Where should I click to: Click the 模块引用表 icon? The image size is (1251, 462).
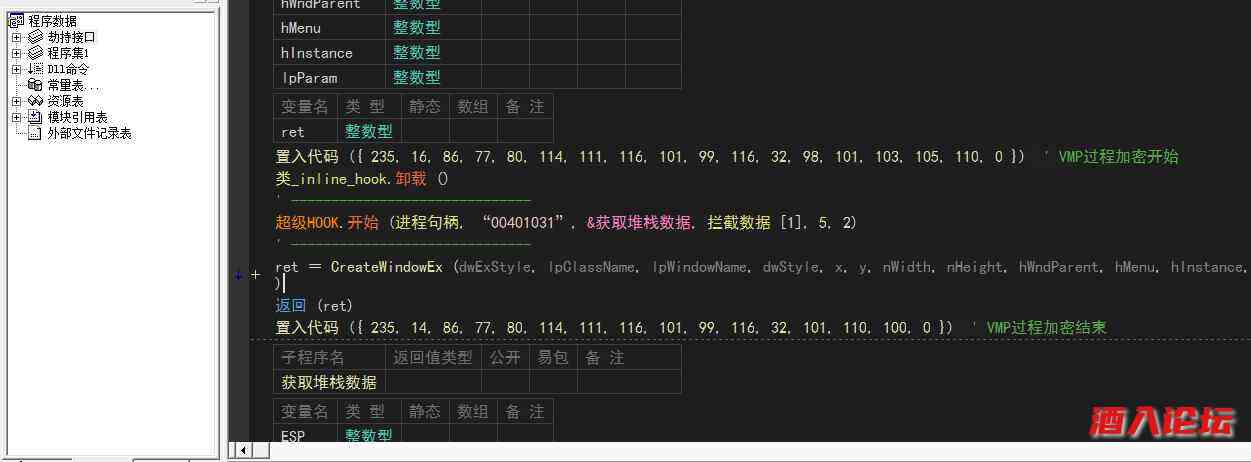[36, 117]
